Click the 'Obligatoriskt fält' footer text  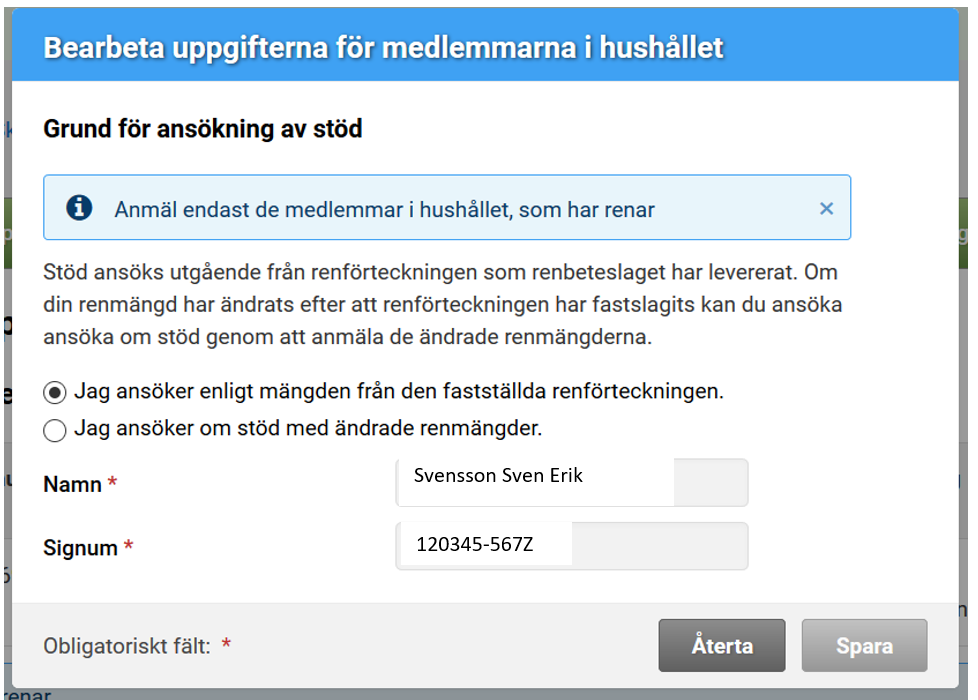[x=127, y=646]
